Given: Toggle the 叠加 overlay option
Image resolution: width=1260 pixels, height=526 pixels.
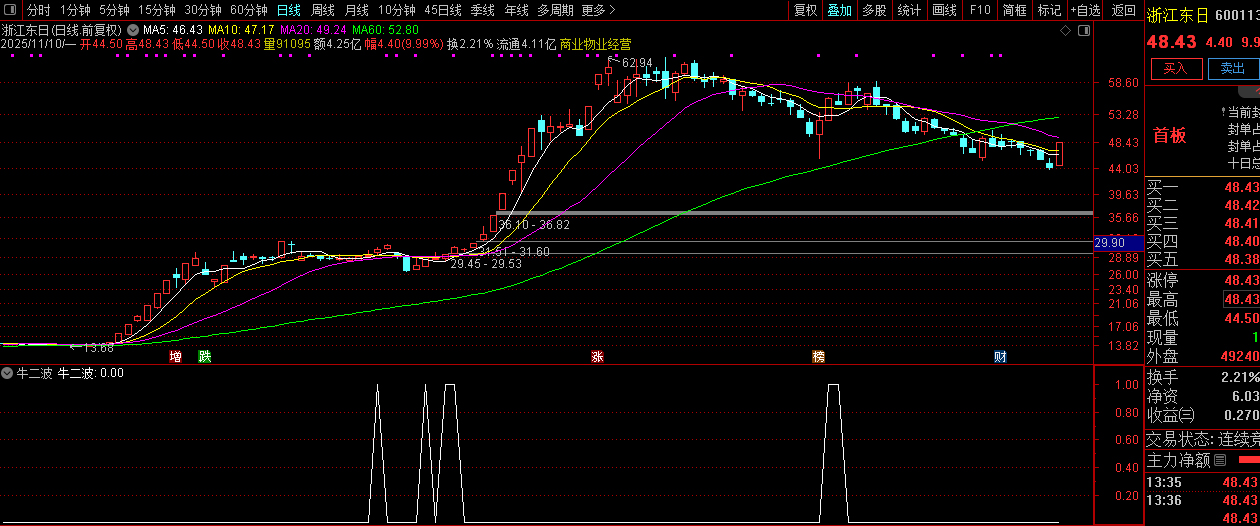Looking at the screenshot, I should 839,10.
